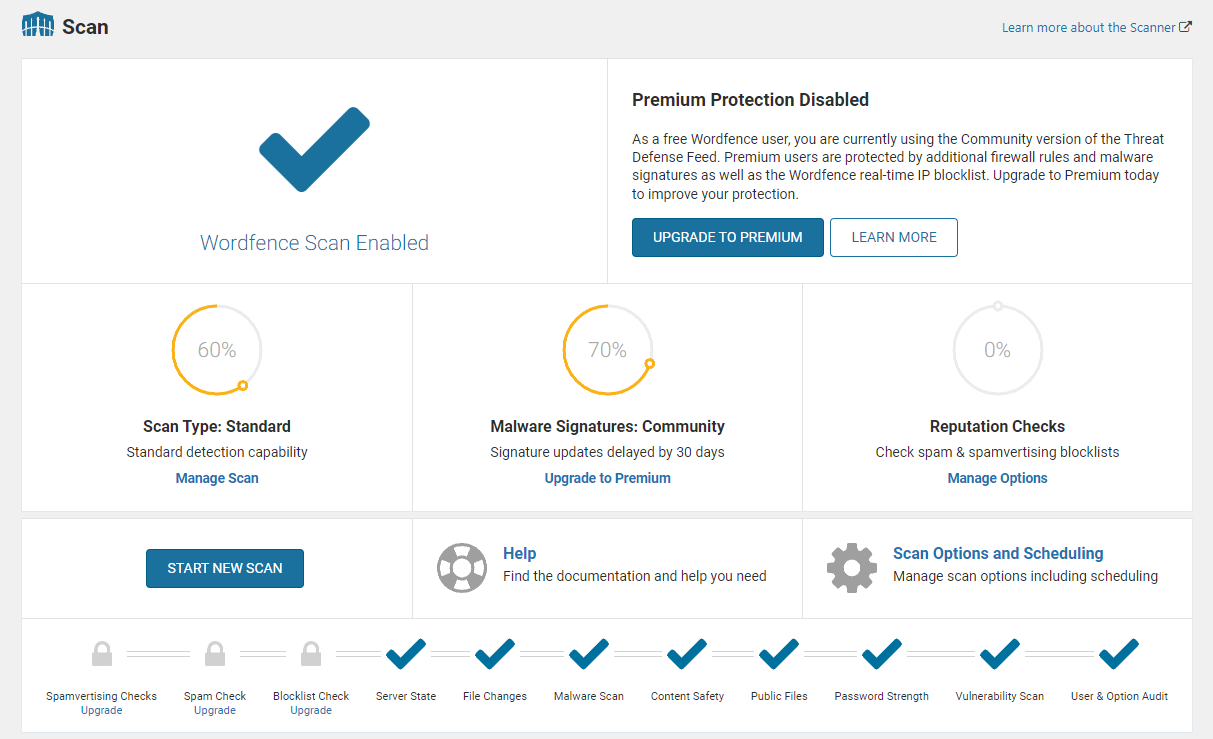This screenshot has height=739, width=1213.
Task: Click the large Wordfence Scan Enabled checkmark
Action: pyautogui.click(x=314, y=149)
